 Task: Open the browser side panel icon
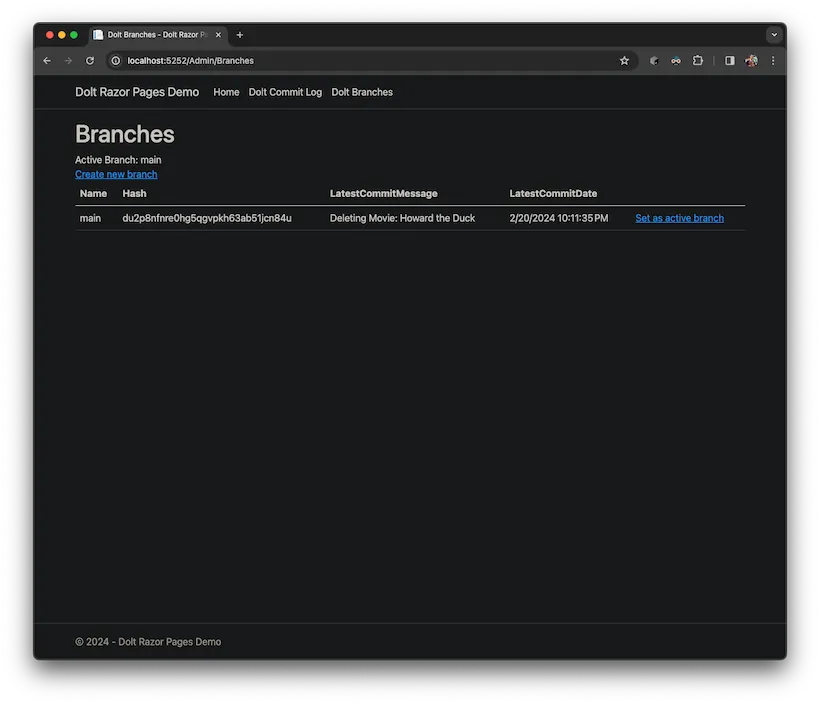tap(729, 60)
